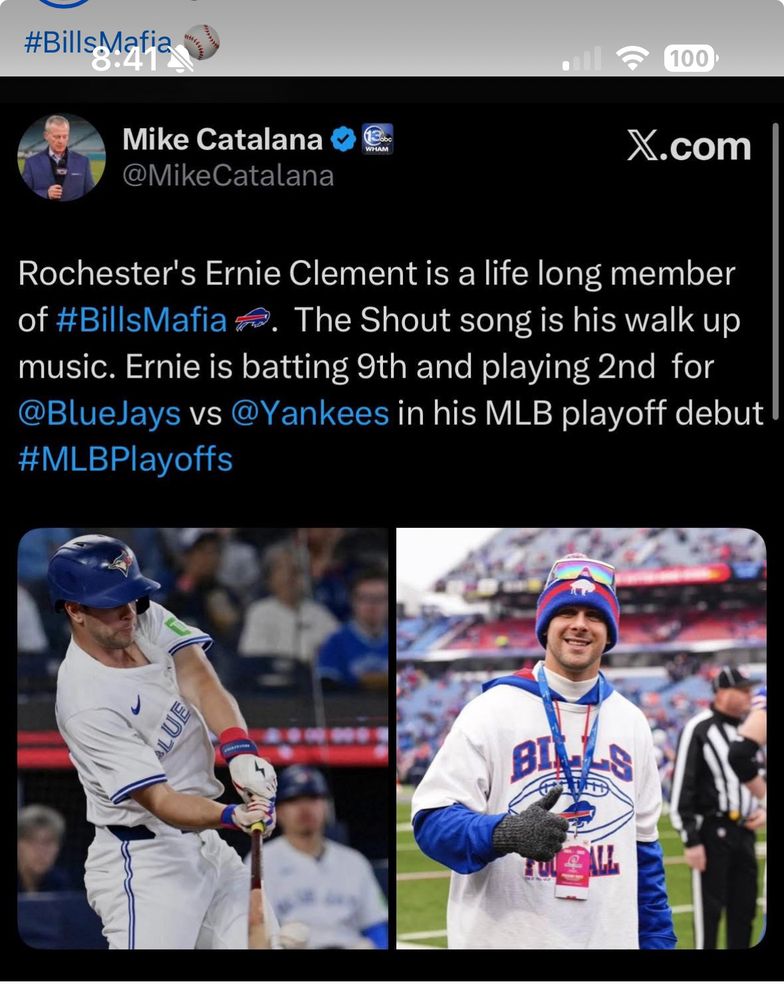Tap the silent mode bell icon
The height and width of the screenshot is (1000, 784).
click(181, 61)
